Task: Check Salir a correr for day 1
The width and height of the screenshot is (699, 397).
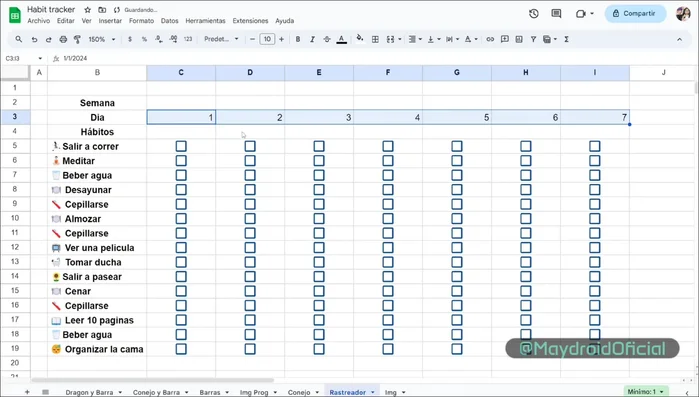Action: (181, 146)
